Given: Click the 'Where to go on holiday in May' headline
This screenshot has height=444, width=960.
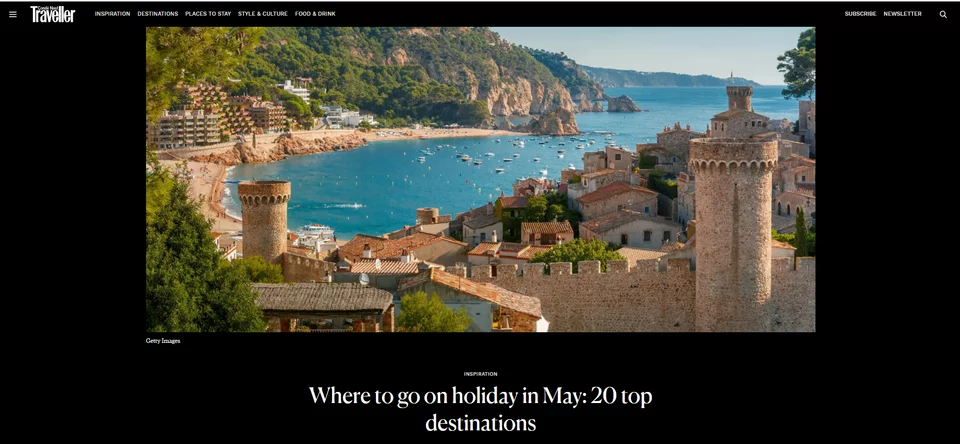Looking at the screenshot, I should click(480, 409).
